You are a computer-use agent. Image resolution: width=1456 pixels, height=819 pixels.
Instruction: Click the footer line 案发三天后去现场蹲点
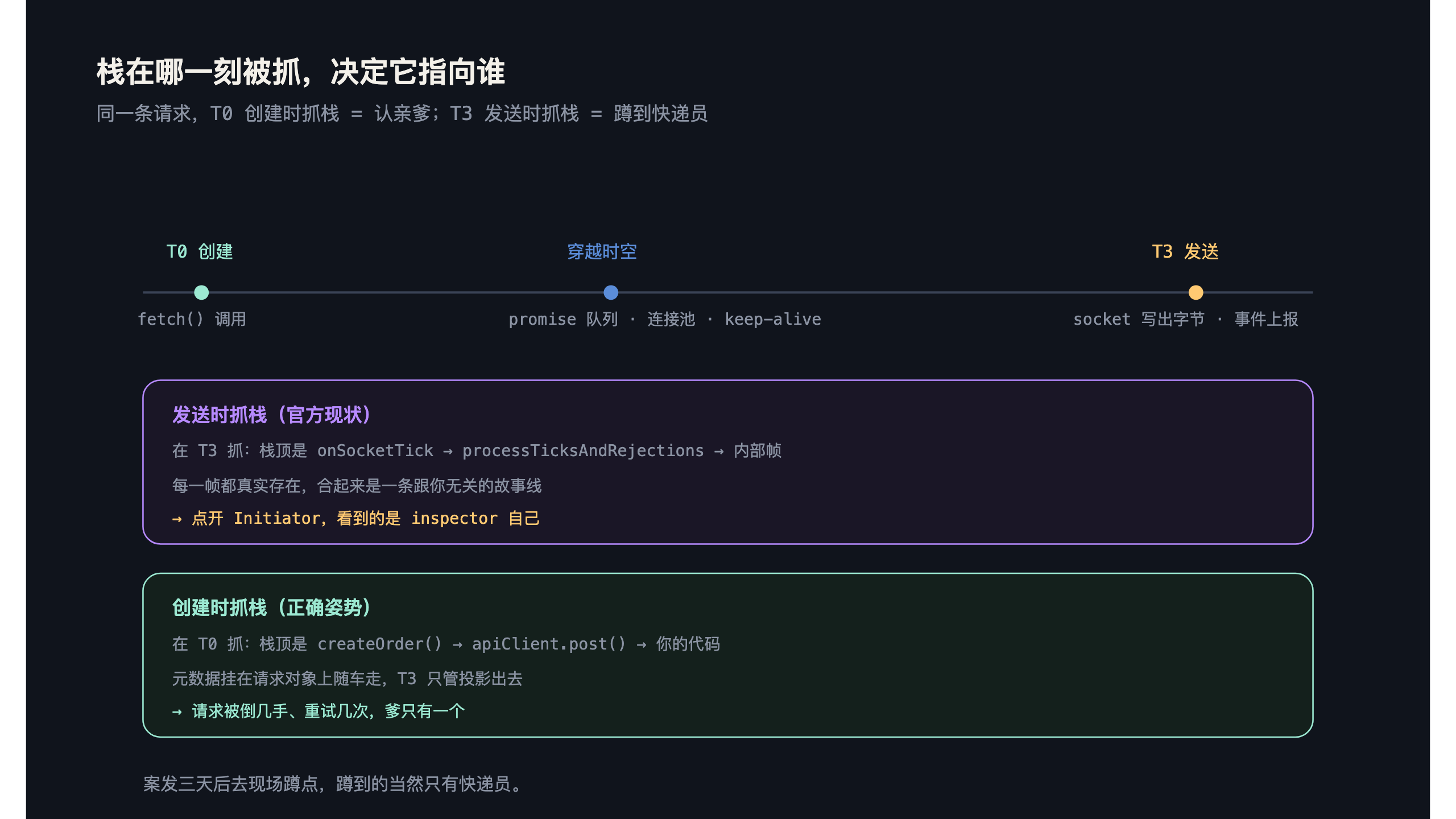tap(332, 784)
